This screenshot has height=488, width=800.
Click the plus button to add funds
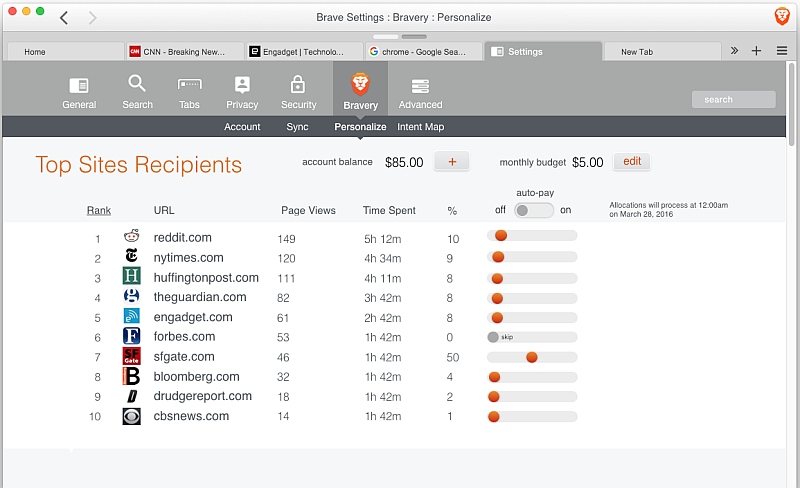[x=451, y=162]
